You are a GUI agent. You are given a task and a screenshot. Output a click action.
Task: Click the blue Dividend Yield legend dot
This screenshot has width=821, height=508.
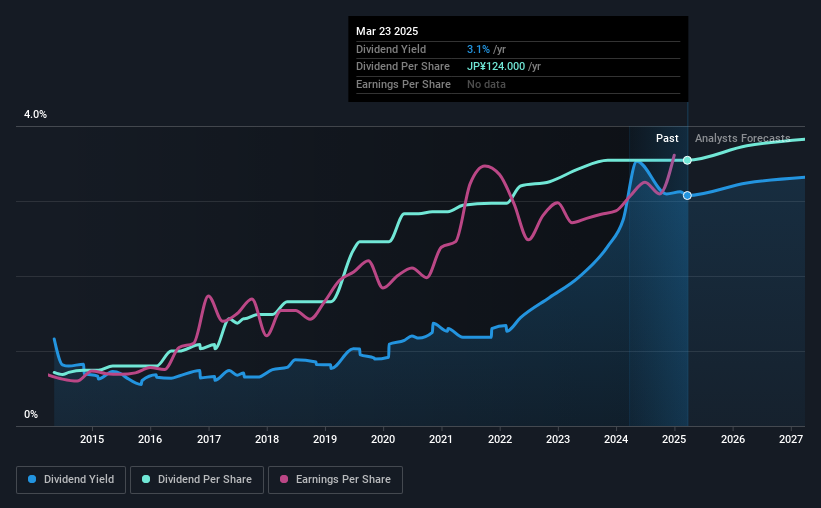pyautogui.click(x=32, y=479)
